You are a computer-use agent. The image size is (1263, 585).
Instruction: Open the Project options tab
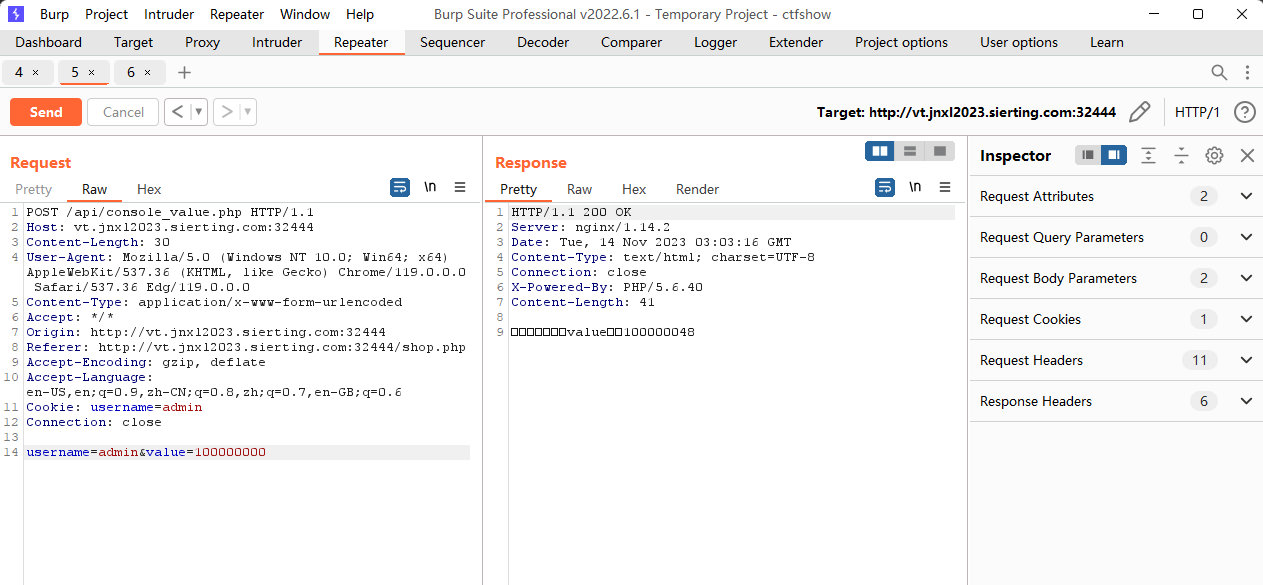(902, 42)
